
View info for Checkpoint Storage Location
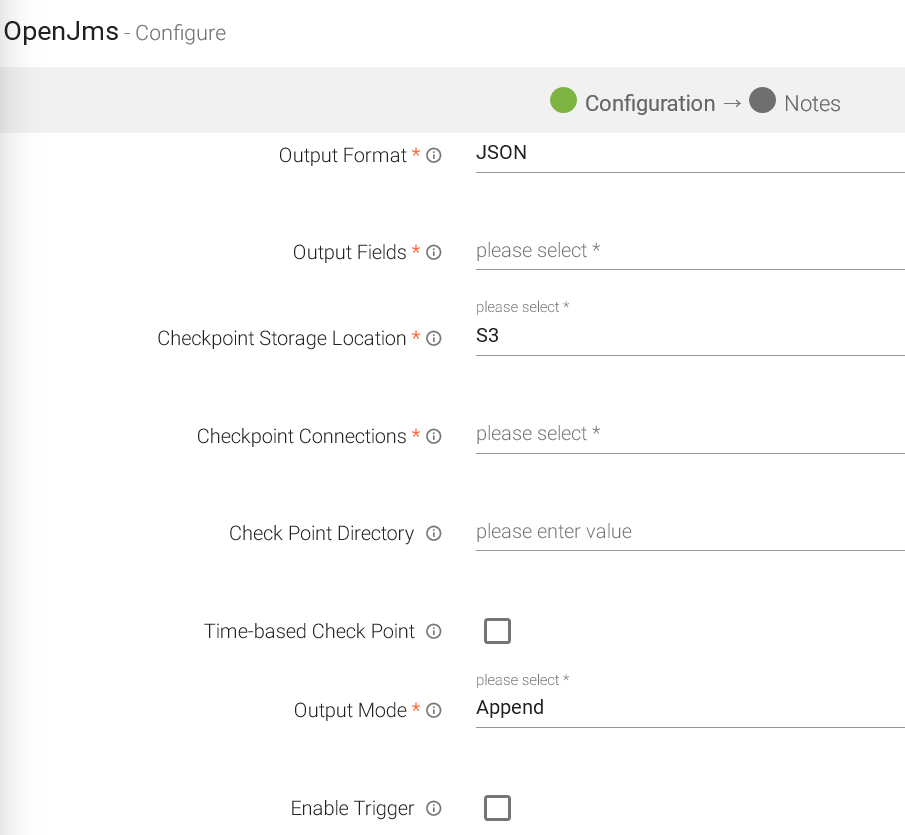(434, 339)
